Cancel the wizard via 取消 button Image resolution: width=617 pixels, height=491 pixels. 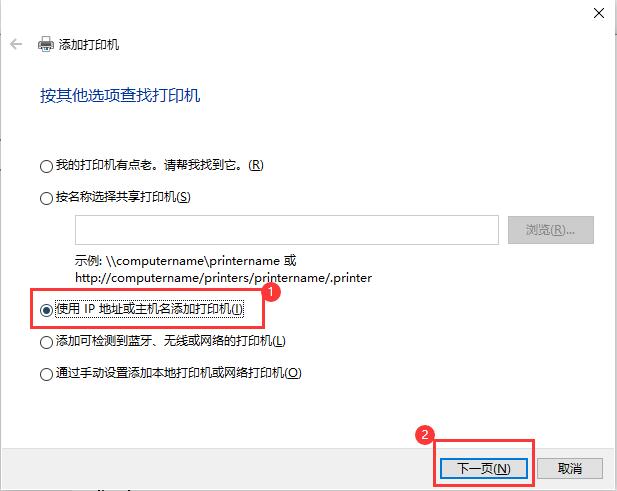(x=569, y=468)
